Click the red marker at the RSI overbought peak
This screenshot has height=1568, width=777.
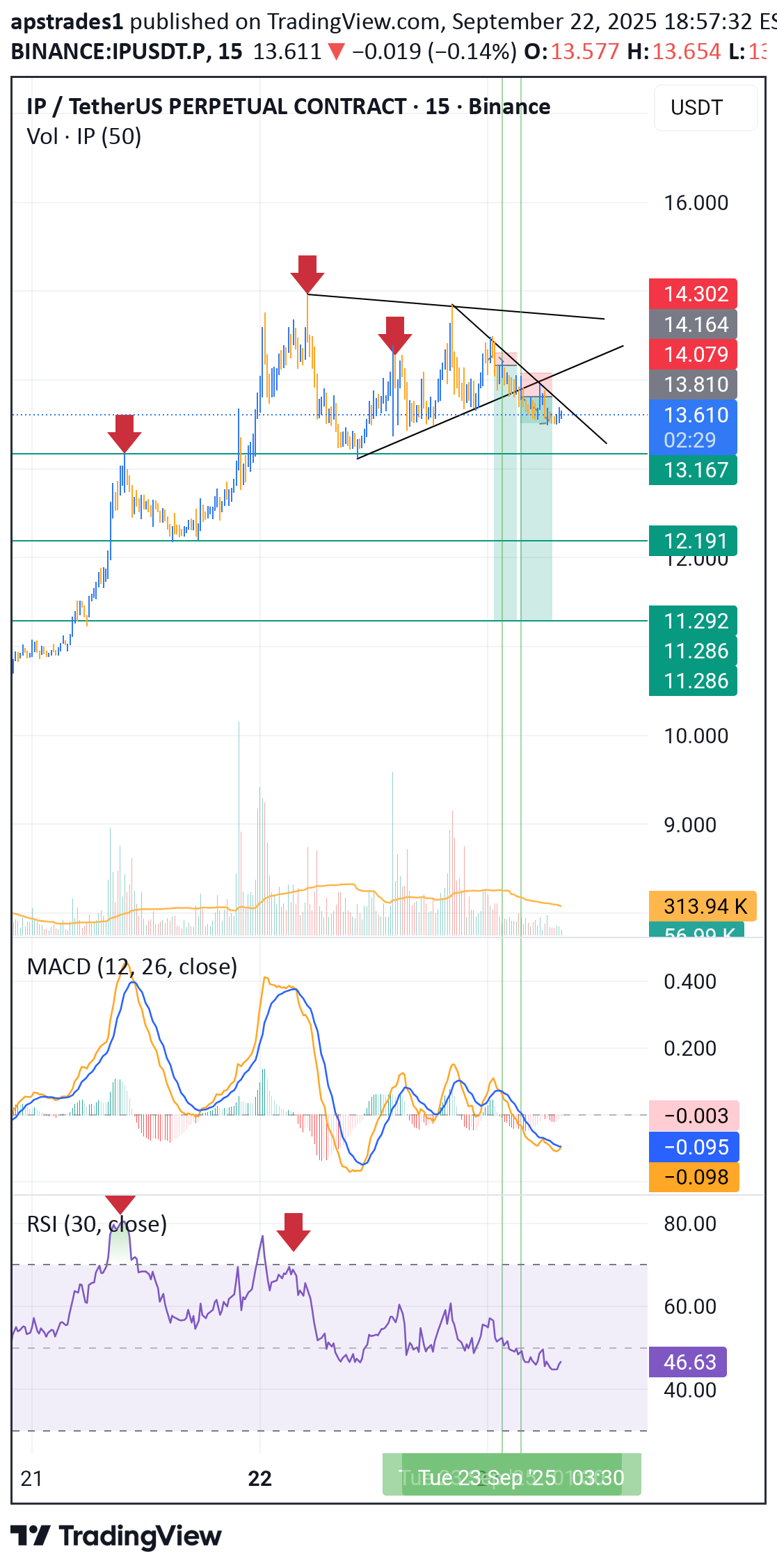[120, 1205]
